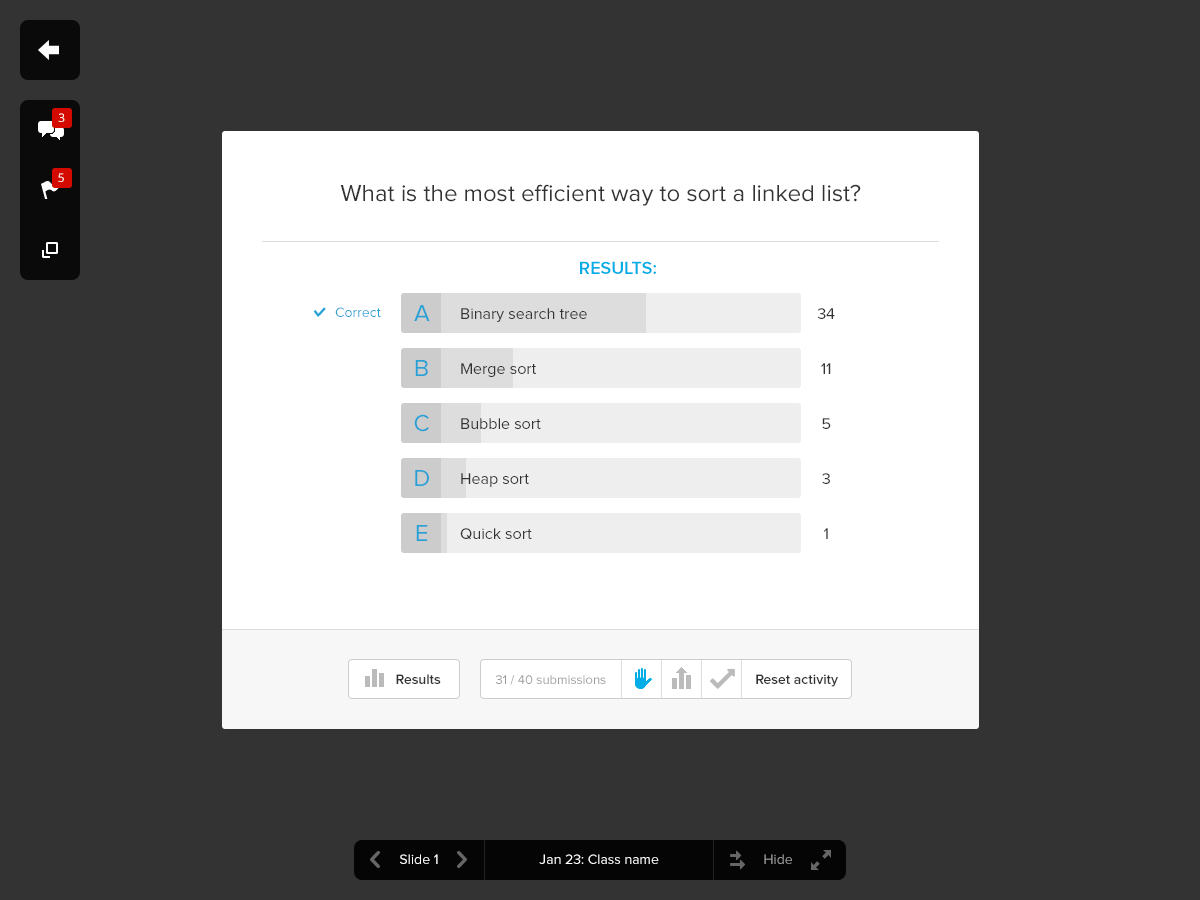The image size is (1200, 900).
Task: Open the chat messages icon with 3 badge
Action: pyautogui.click(x=50, y=129)
